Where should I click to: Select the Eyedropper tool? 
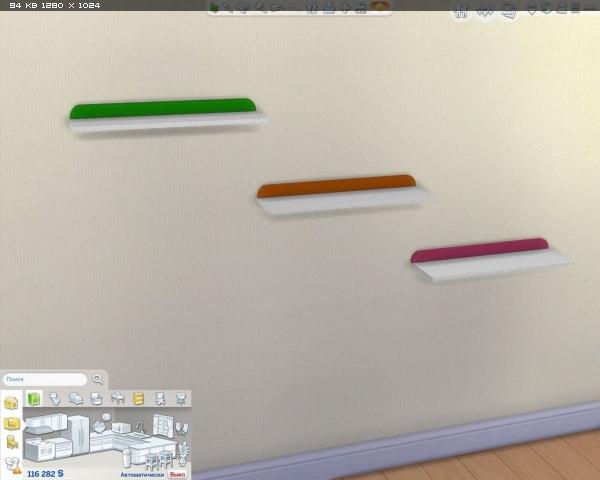point(228,7)
